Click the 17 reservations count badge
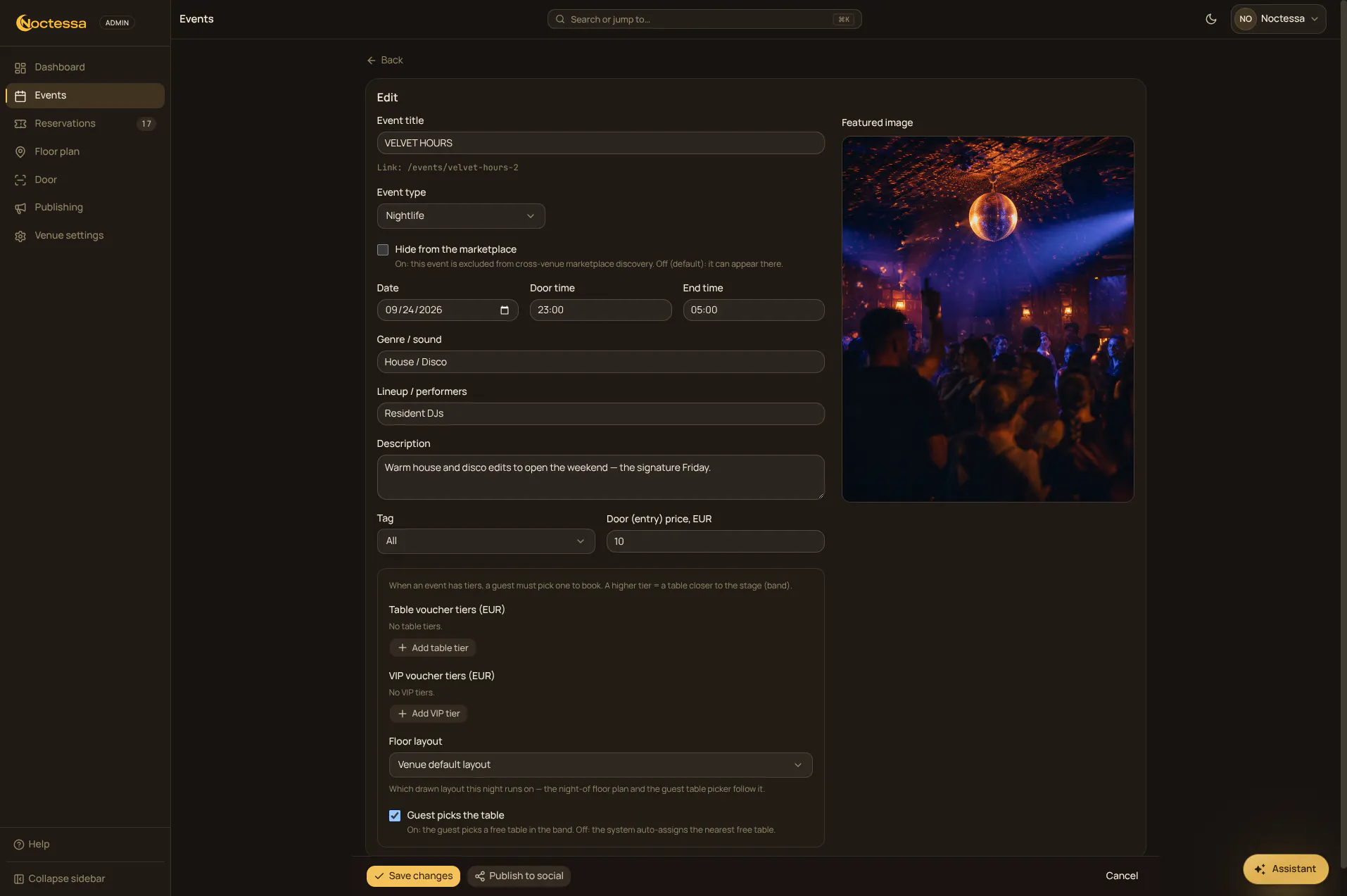 (x=146, y=124)
